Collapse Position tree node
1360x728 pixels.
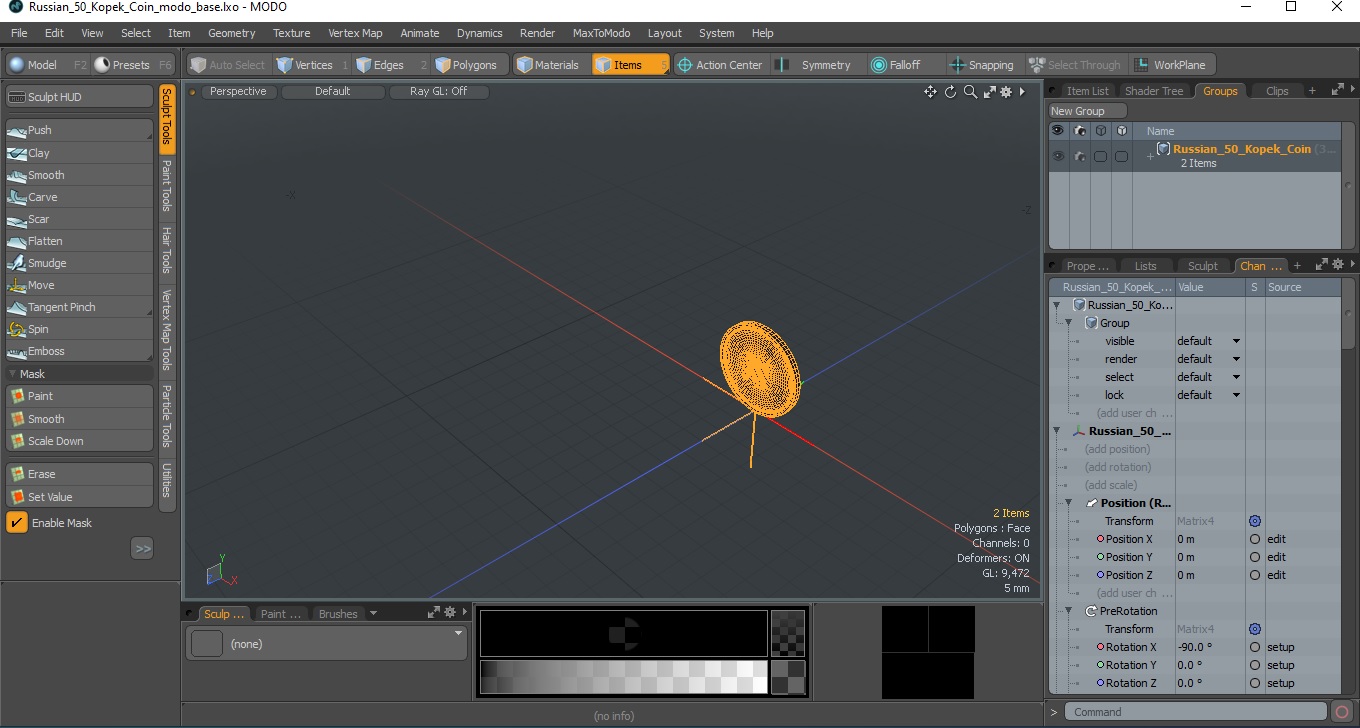pyautogui.click(x=1068, y=503)
